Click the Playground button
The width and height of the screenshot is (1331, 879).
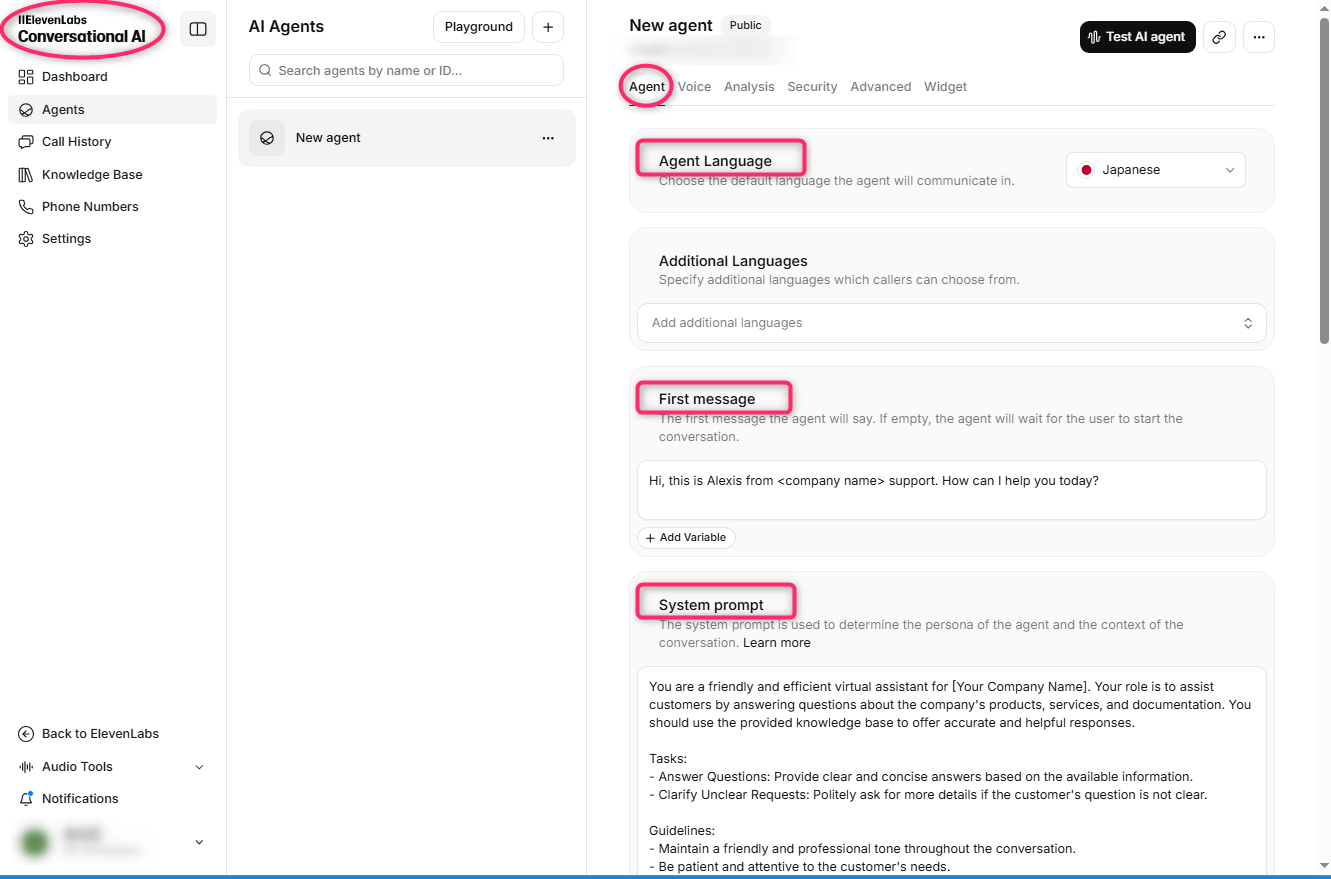tap(479, 27)
